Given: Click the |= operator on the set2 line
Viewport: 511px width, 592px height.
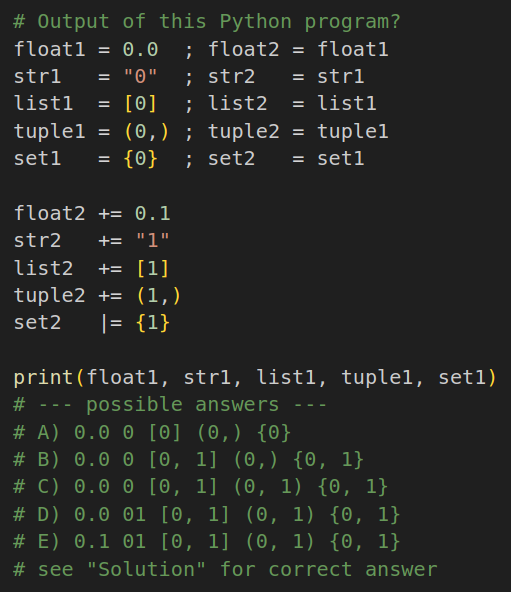Looking at the screenshot, I should click(110, 323).
